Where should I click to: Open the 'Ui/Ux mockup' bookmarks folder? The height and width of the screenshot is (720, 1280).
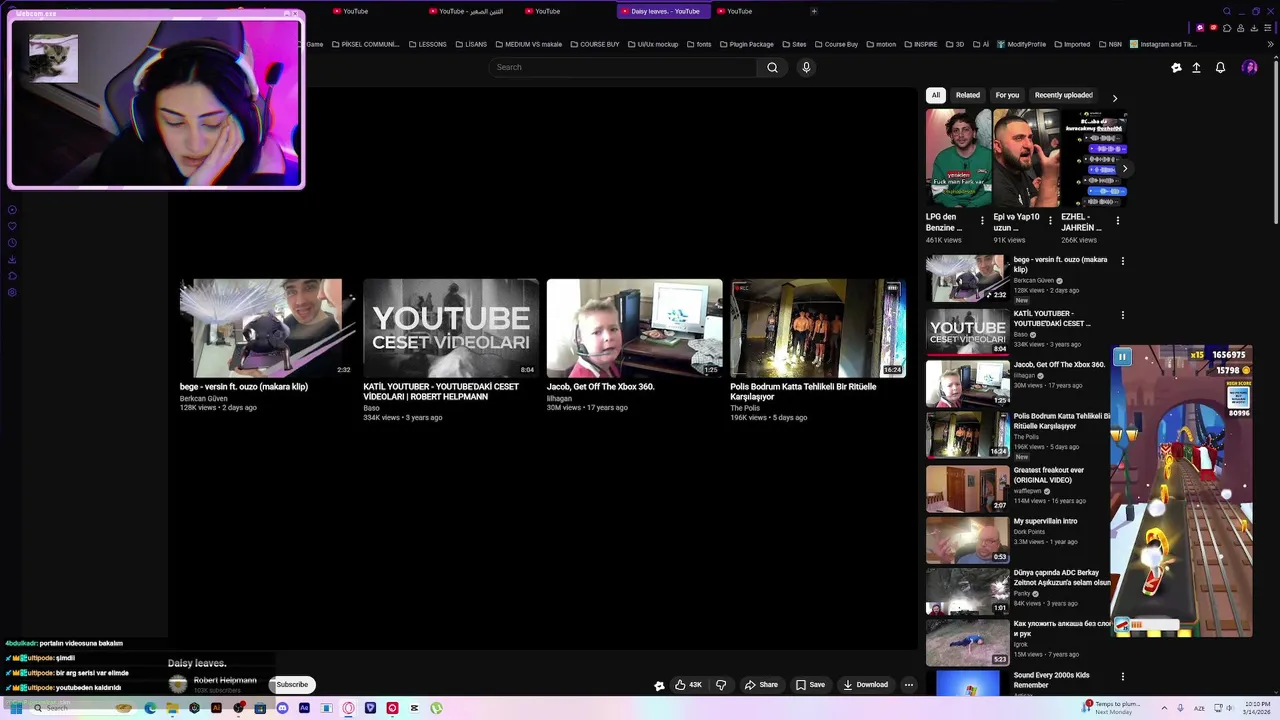click(652, 44)
